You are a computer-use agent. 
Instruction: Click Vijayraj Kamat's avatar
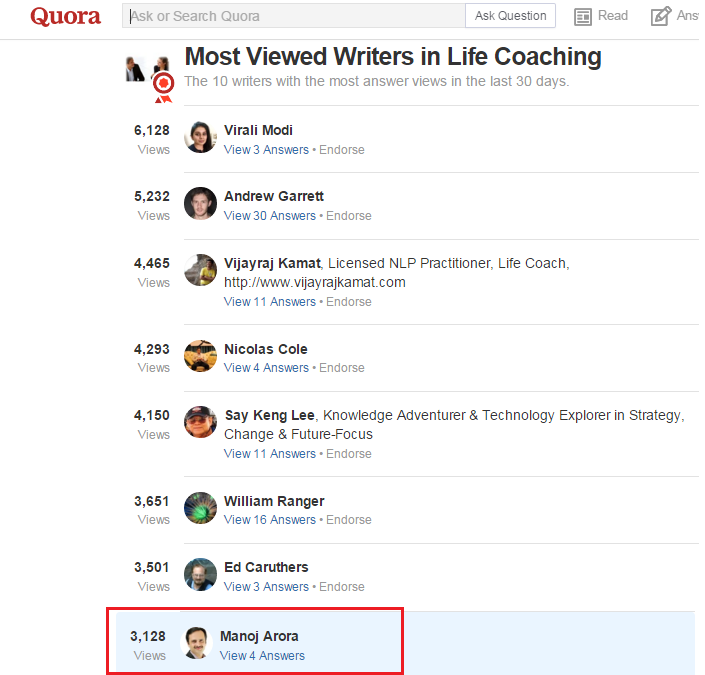(201, 270)
